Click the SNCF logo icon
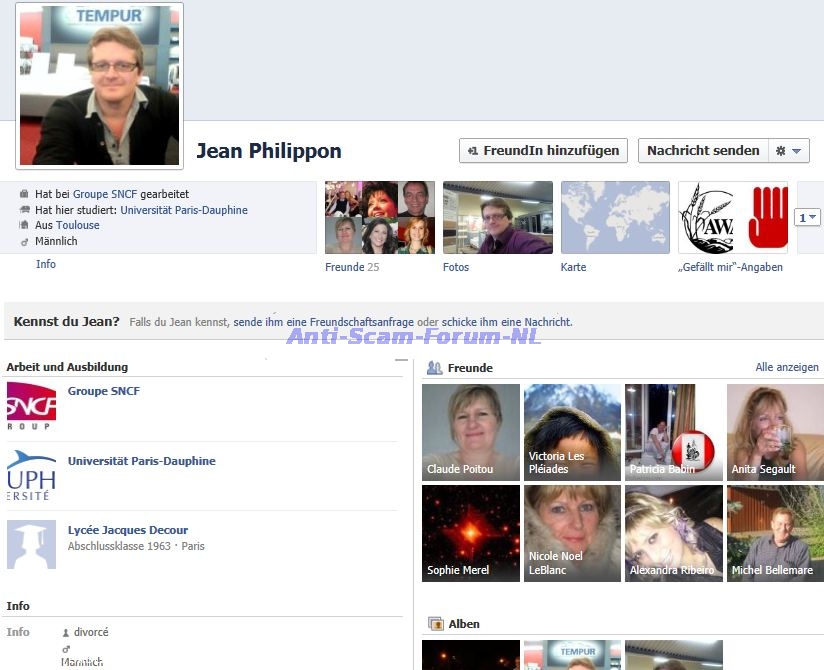 [31, 406]
